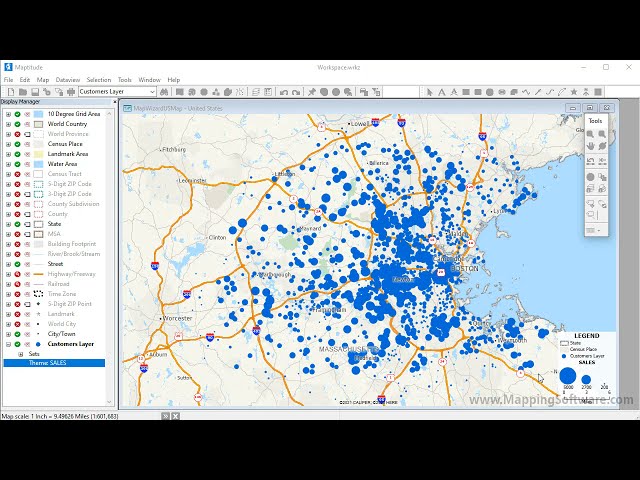Toggle visibility of County layer

pyautogui.click(x=18, y=214)
